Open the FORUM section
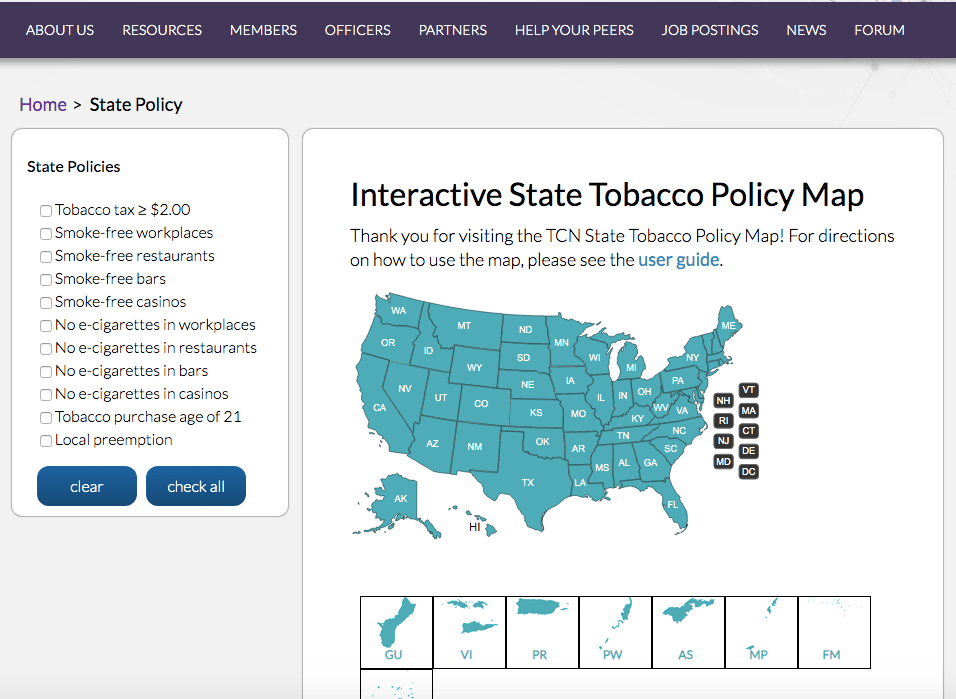Image resolution: width=956 pixels, height=699 pixels. coord(879,30)
